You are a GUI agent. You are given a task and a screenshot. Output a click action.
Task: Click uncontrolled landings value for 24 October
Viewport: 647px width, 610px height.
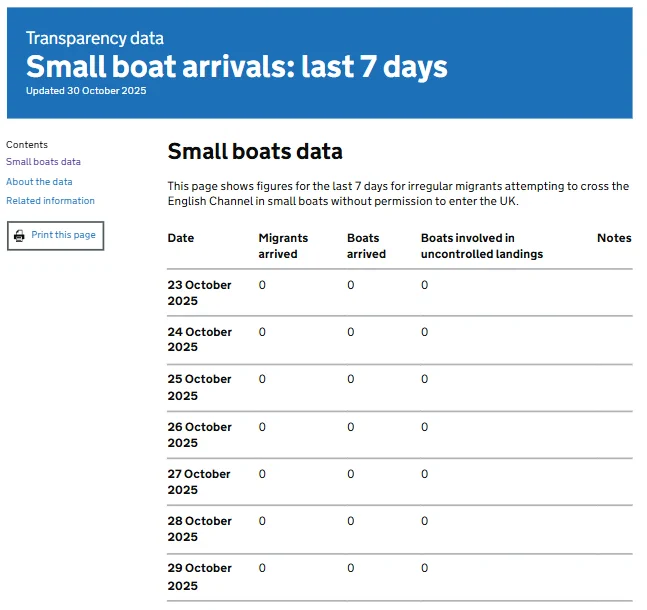tap(425, 332)
